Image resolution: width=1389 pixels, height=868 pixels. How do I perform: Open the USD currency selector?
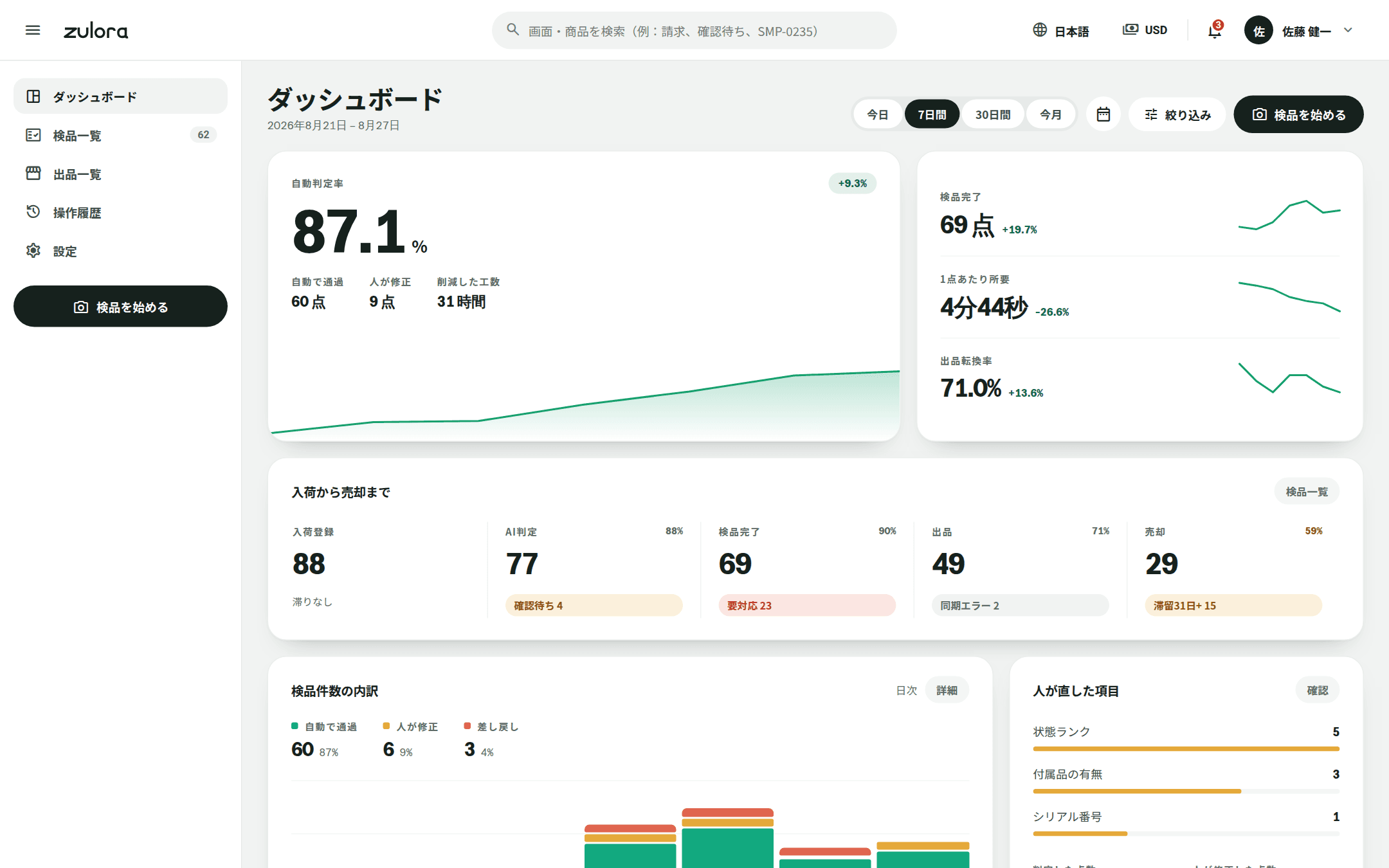point(1145,30)
